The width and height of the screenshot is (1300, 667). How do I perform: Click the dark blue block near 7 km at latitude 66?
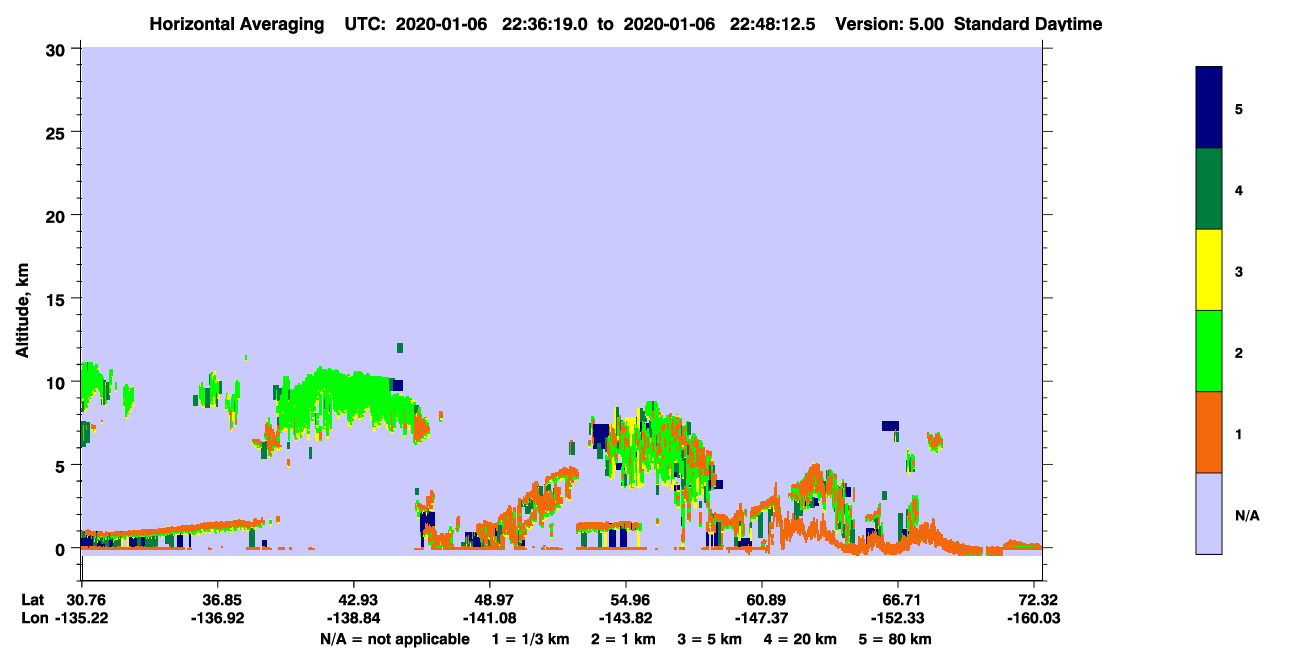890,426
